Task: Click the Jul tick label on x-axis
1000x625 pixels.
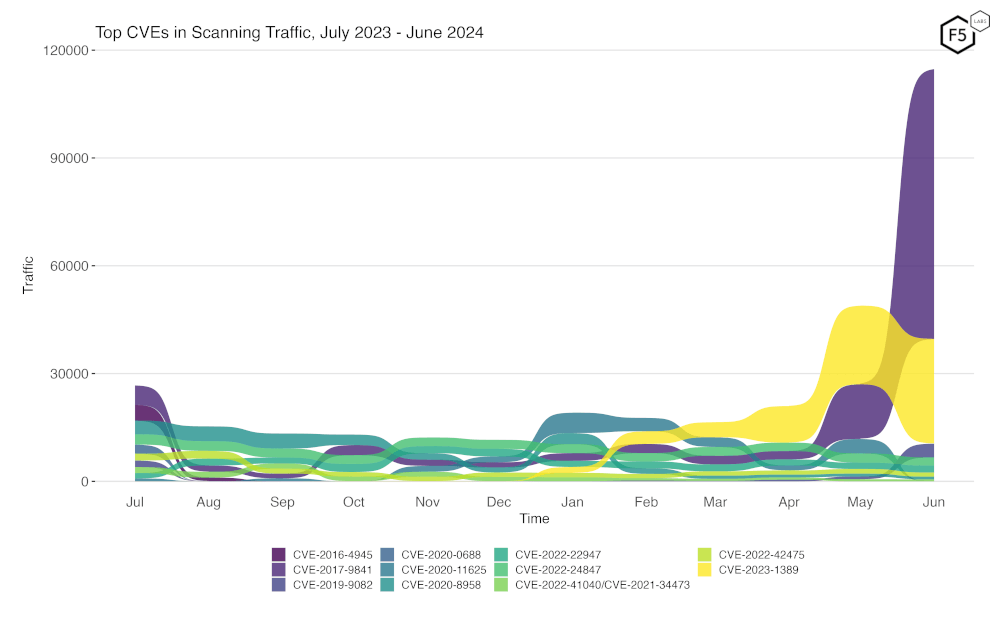Action: coord(135,502)
